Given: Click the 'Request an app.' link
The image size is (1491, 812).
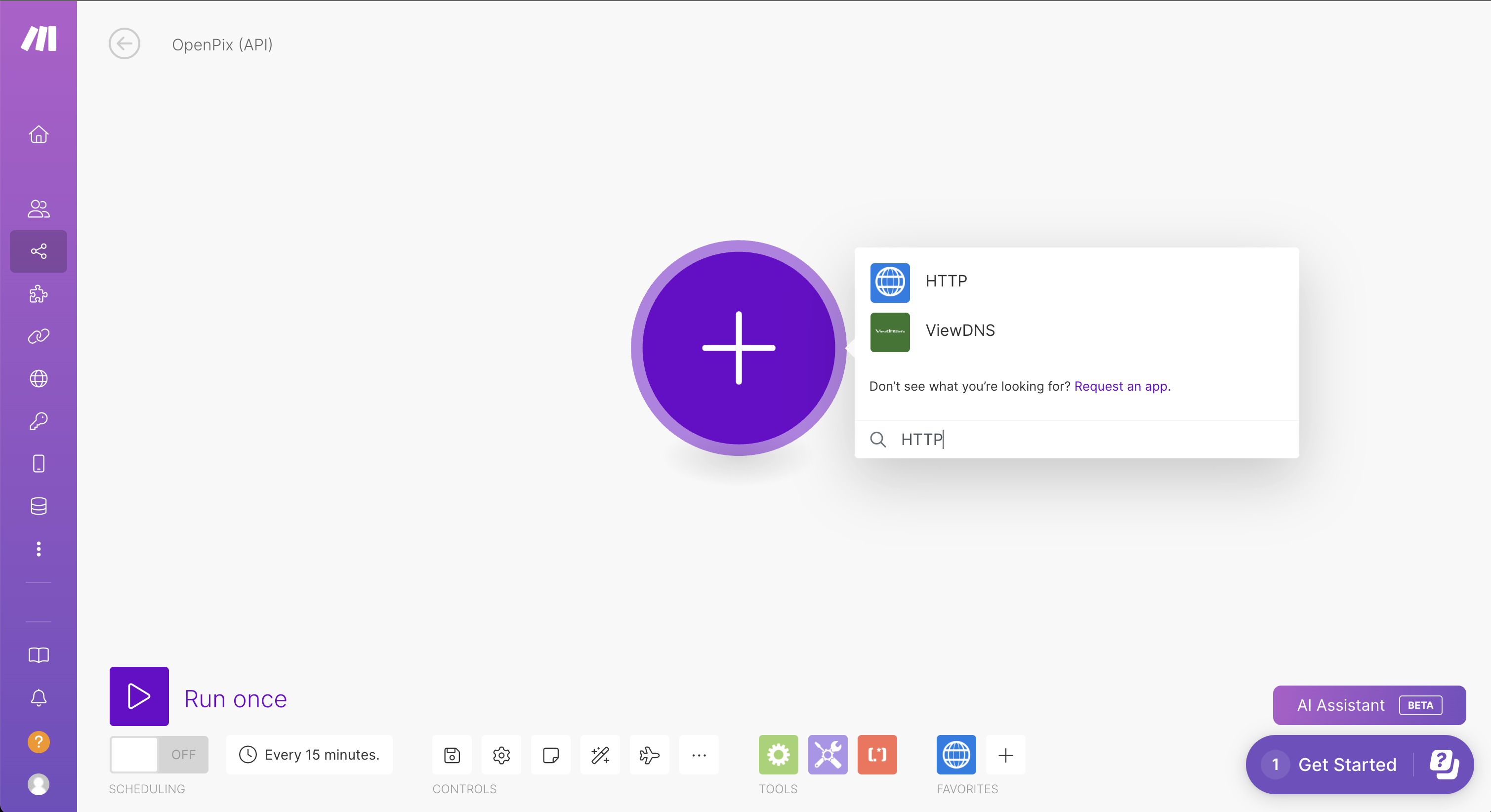Looking at the screenshot, I should point(1122,386).
